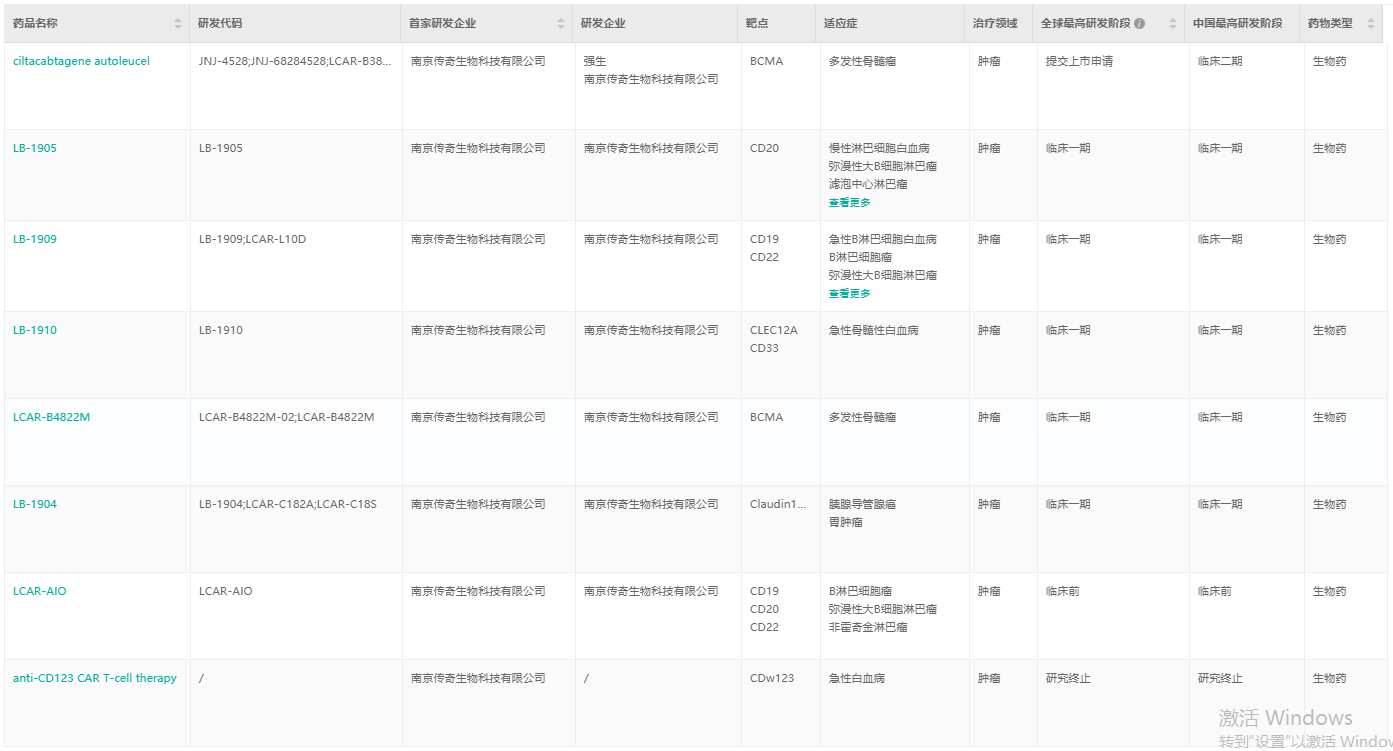Click the info icon beside 全球最高研发阶段
The width and height of the screenshot is (1393, 751).
[x=1139, y=23]
